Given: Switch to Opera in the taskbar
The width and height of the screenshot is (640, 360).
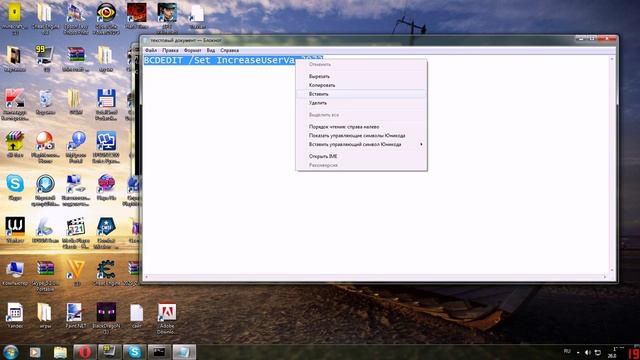Looking at the screenshot, I should coord(84,352).
